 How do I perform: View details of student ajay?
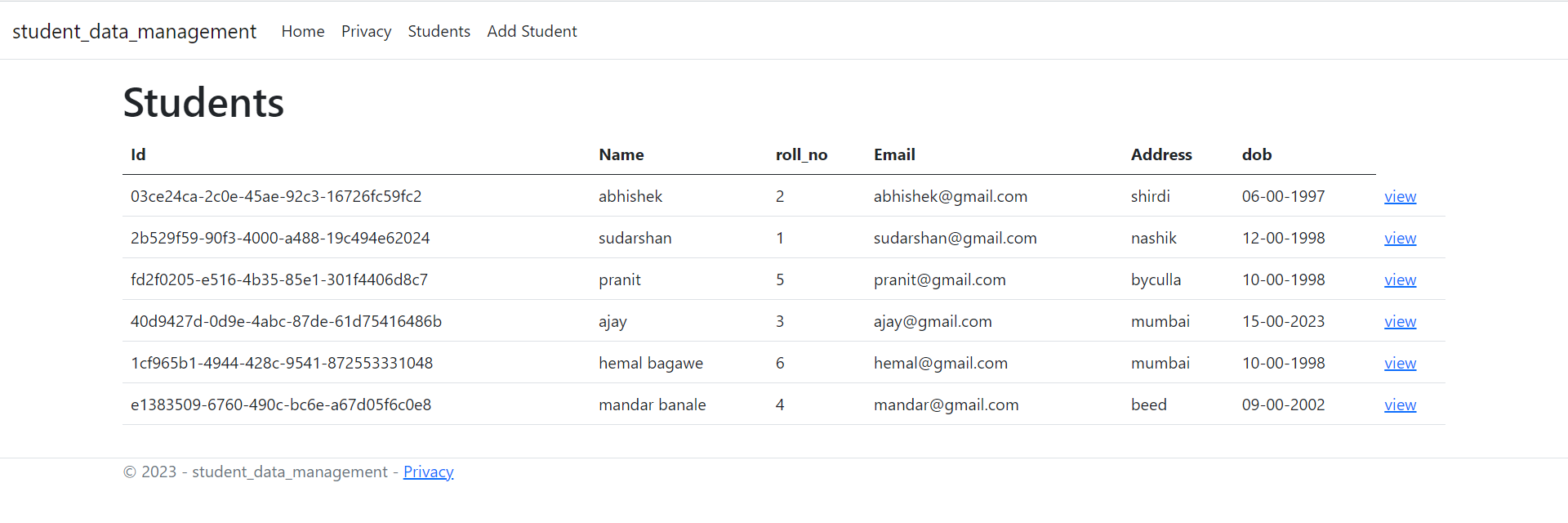pos(1400,320)
